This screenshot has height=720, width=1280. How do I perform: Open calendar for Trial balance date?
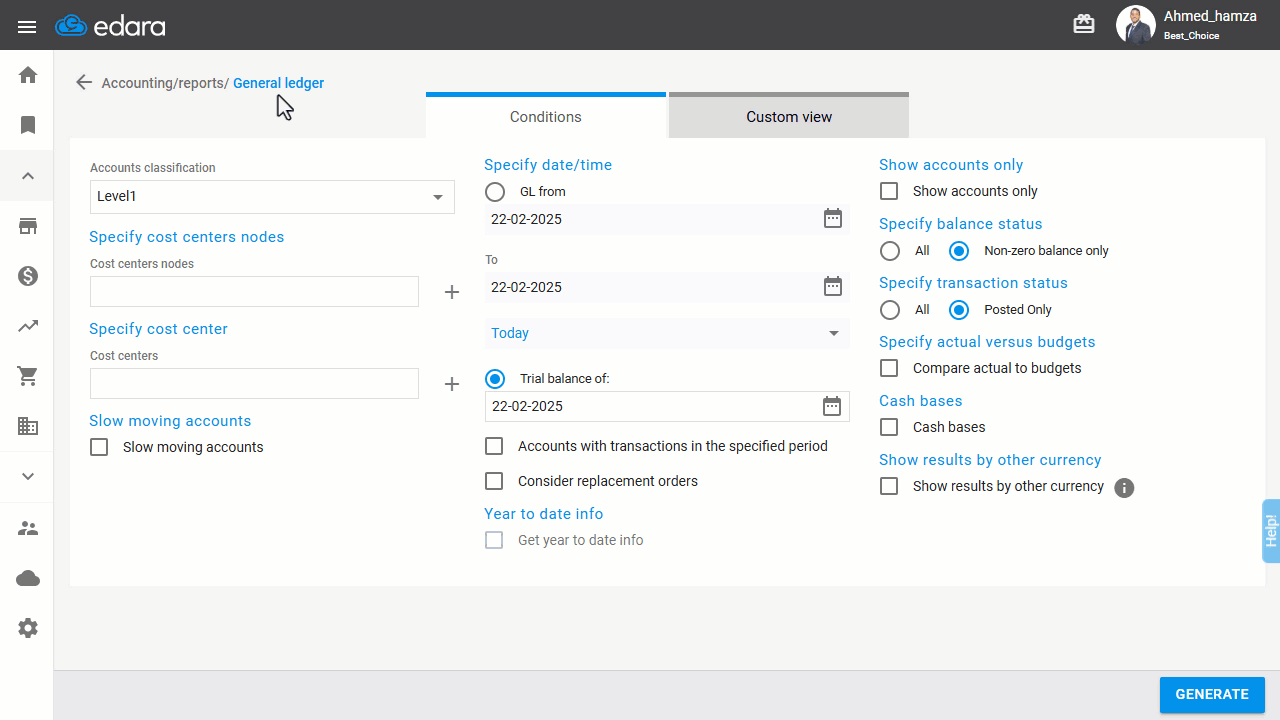tap(832, 406)
